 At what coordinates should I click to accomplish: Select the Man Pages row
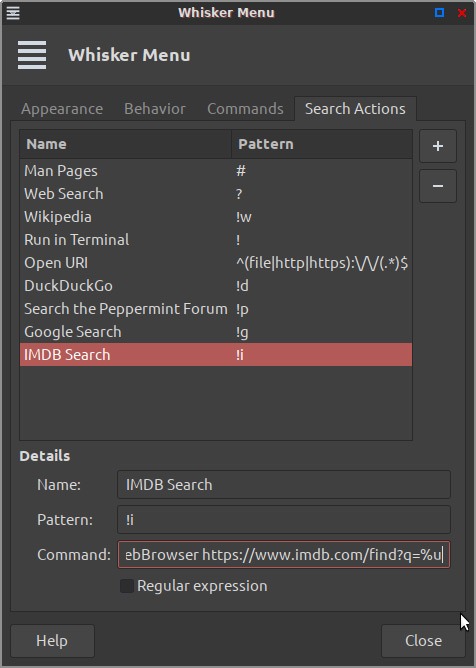pos(216,171)
